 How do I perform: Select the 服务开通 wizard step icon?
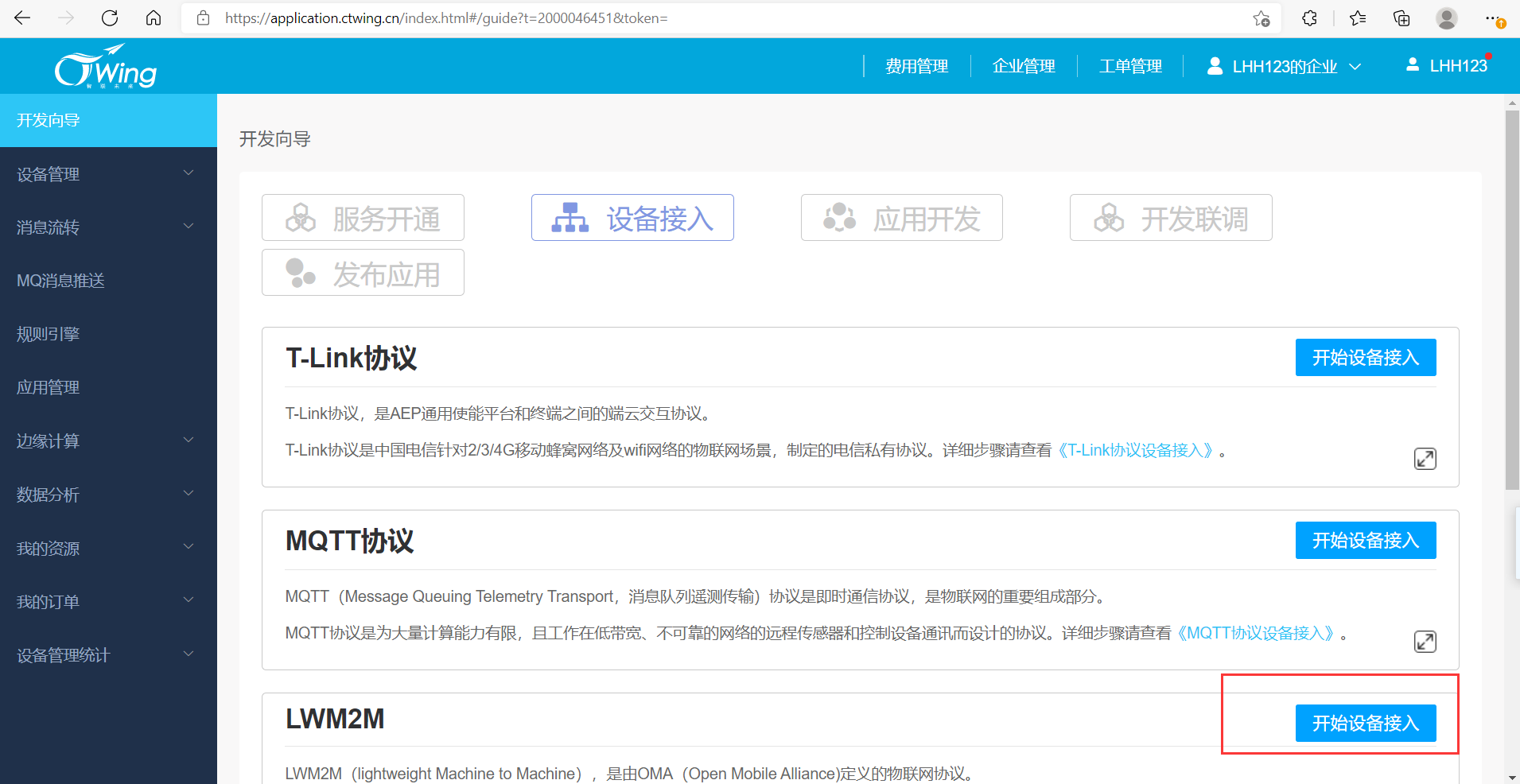point(301,217)
